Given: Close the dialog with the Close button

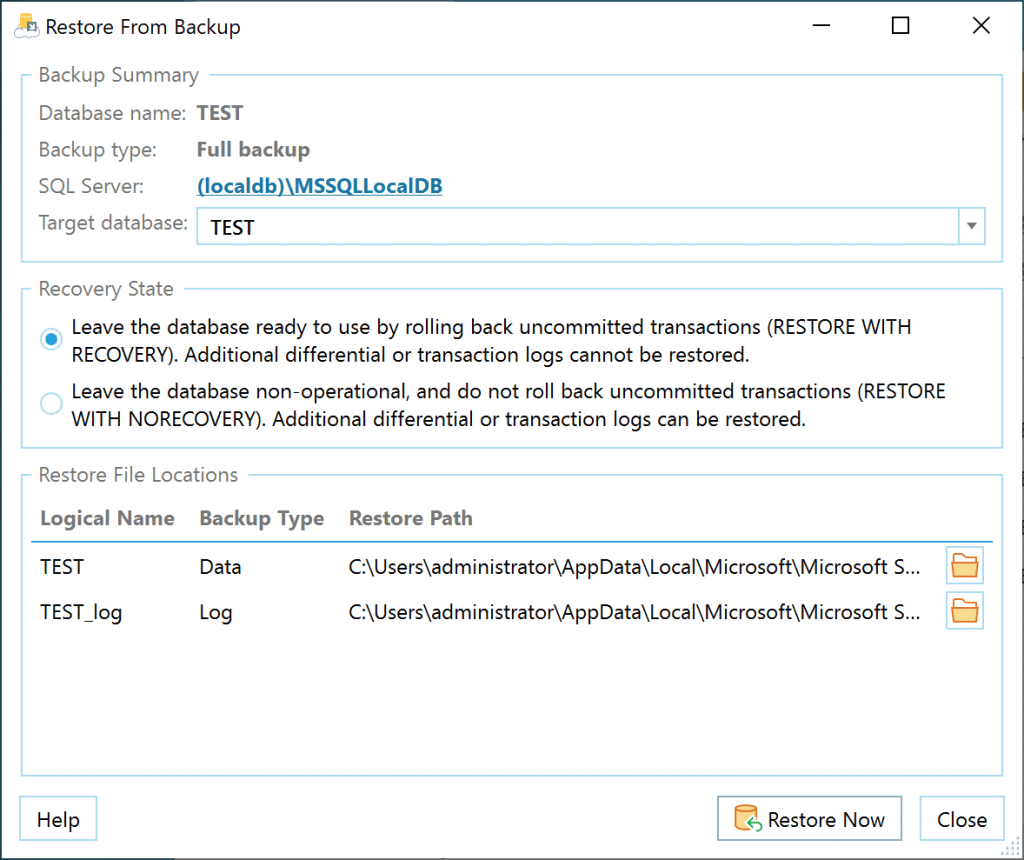Looking at the screenshot, I should coord(961,818).
